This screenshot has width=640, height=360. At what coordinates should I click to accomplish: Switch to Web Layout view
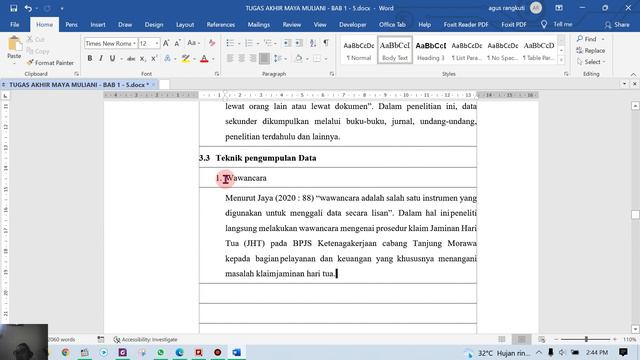[x=541, y=339]
